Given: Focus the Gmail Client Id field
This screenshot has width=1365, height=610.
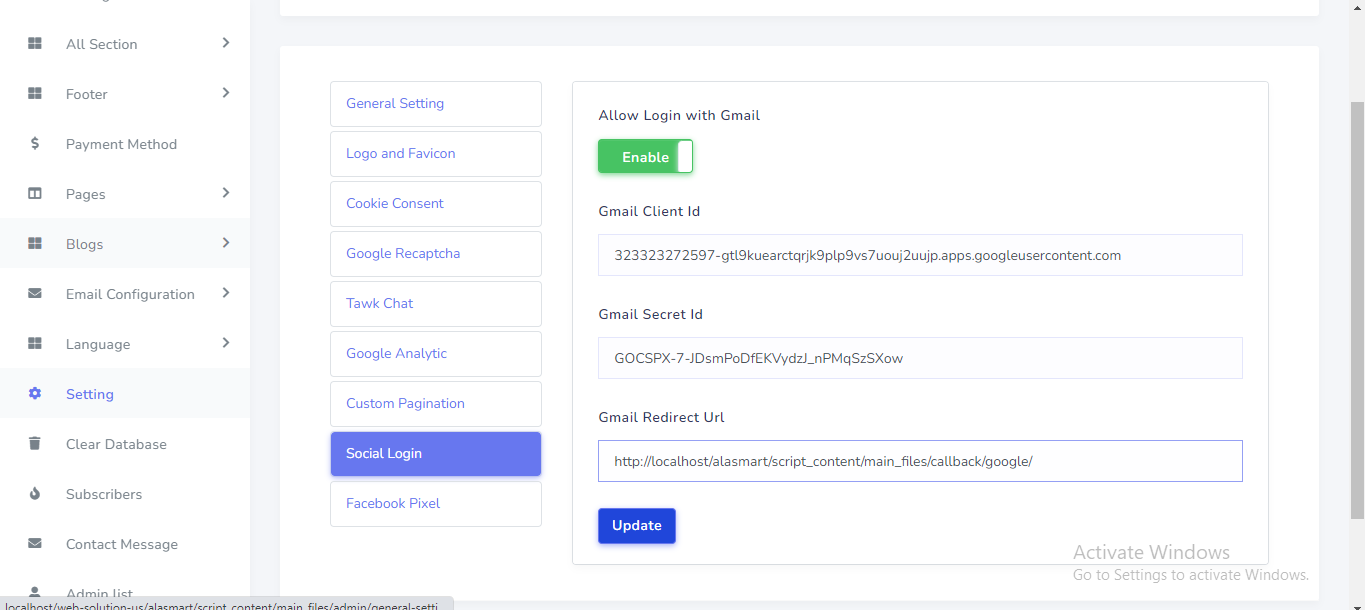Looking at the screenshot, I should pos(919,255).
